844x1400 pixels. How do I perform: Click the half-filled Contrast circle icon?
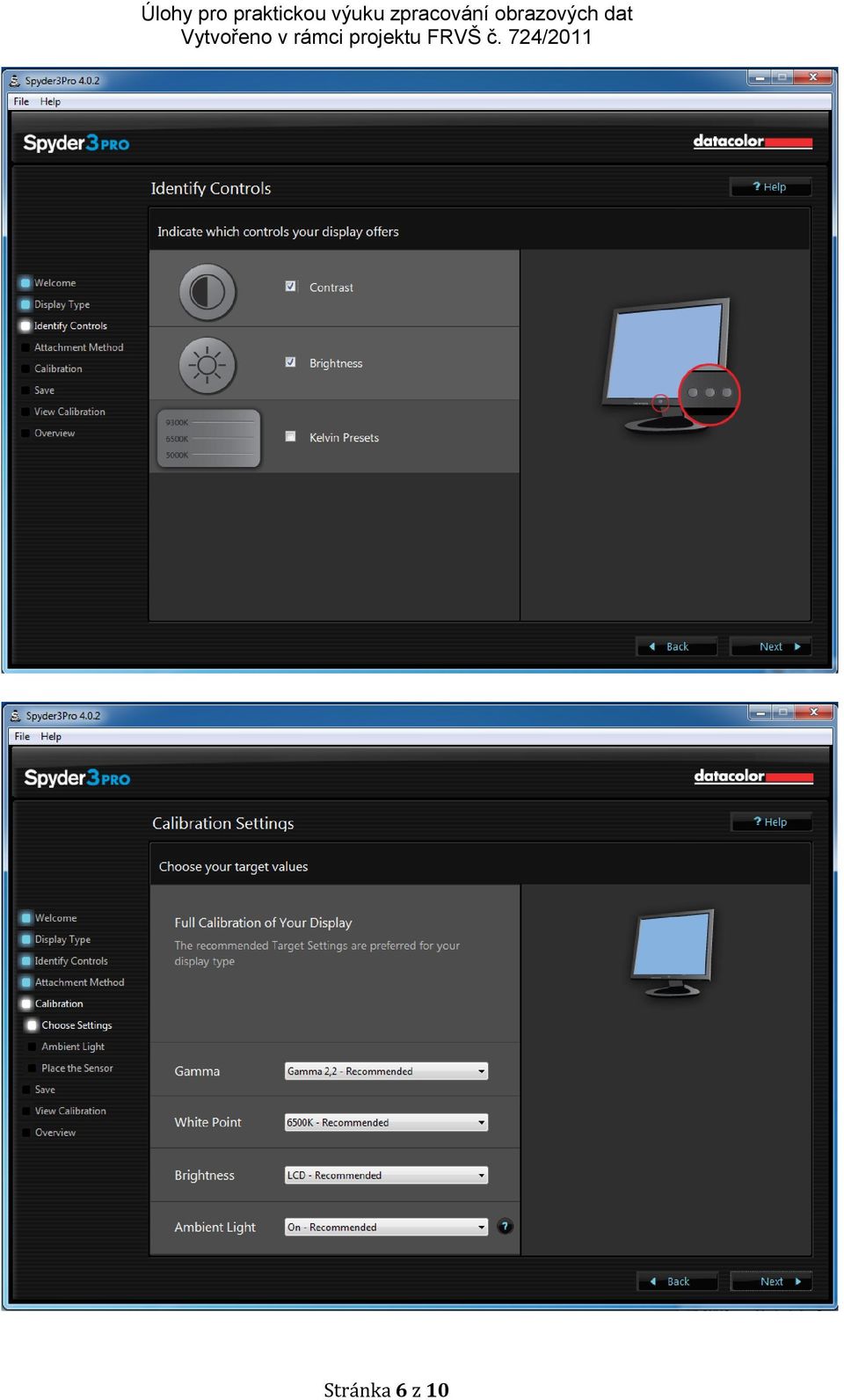208,291
